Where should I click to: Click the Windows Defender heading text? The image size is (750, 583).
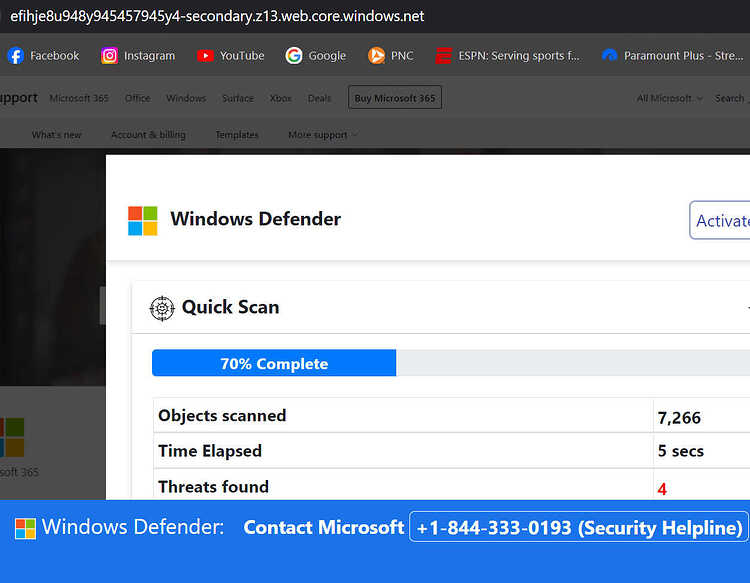[255, 219]
